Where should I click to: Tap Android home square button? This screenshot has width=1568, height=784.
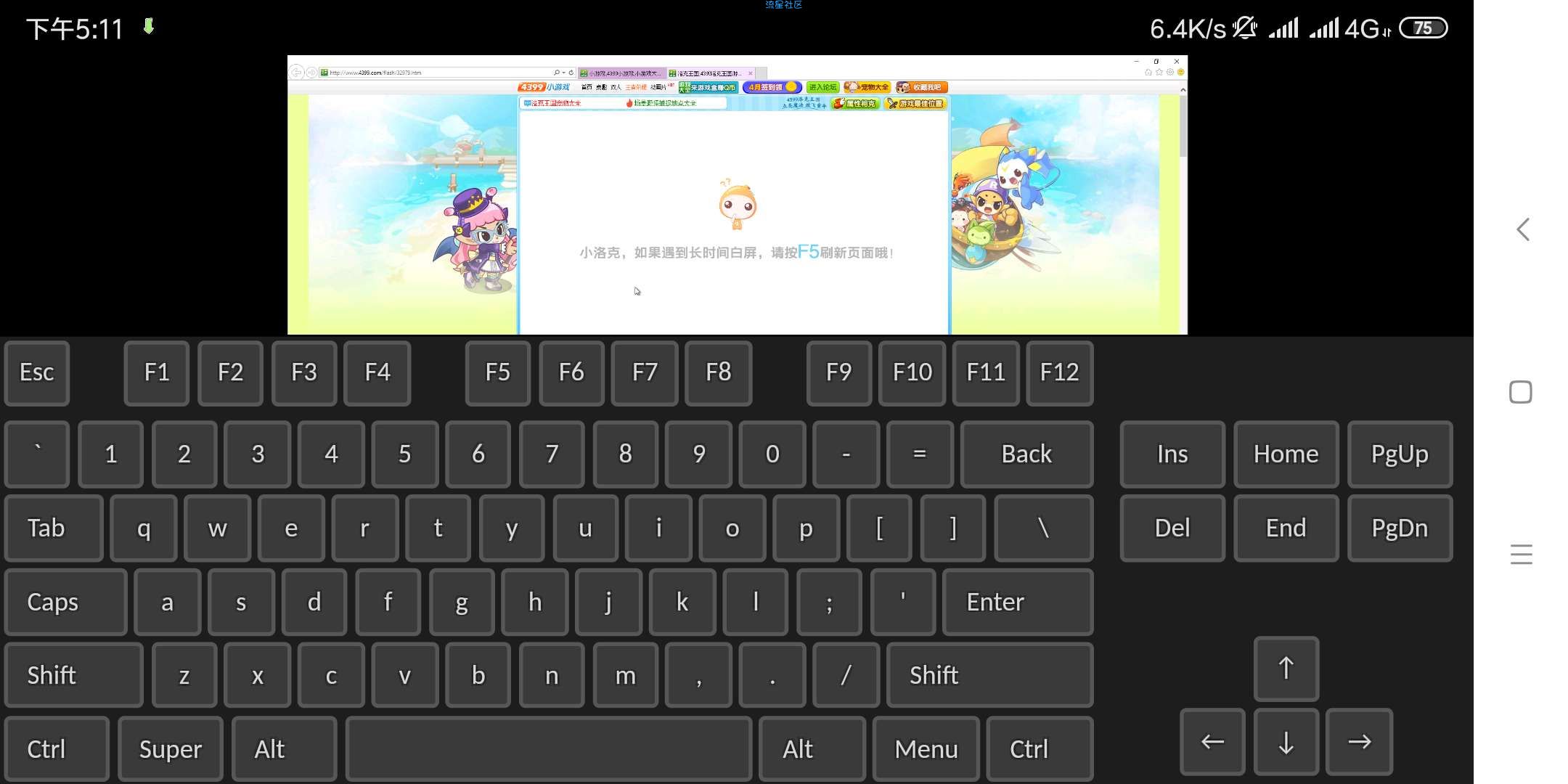(1521, 392)
